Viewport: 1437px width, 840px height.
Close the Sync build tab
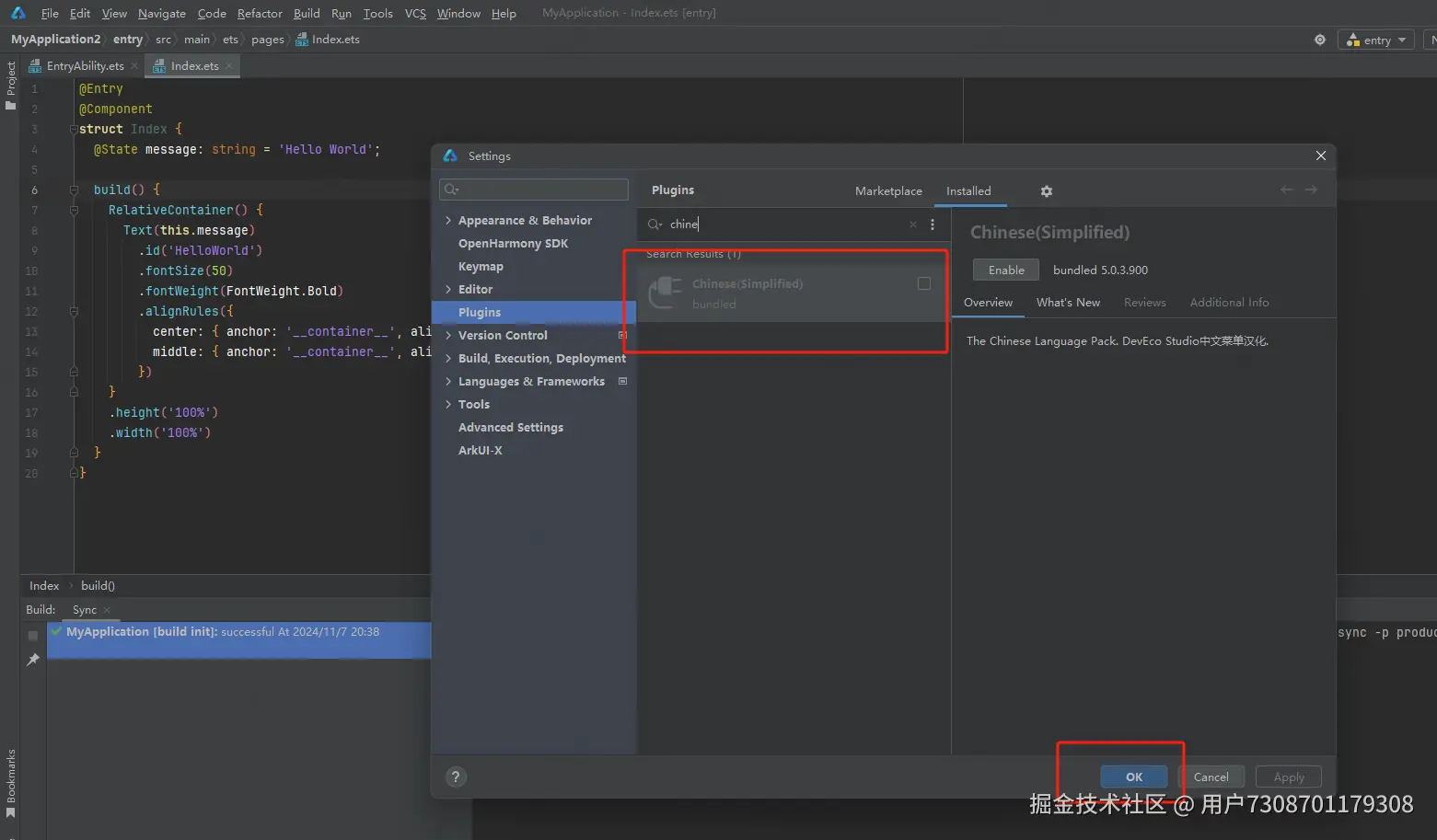click(107, 610)
